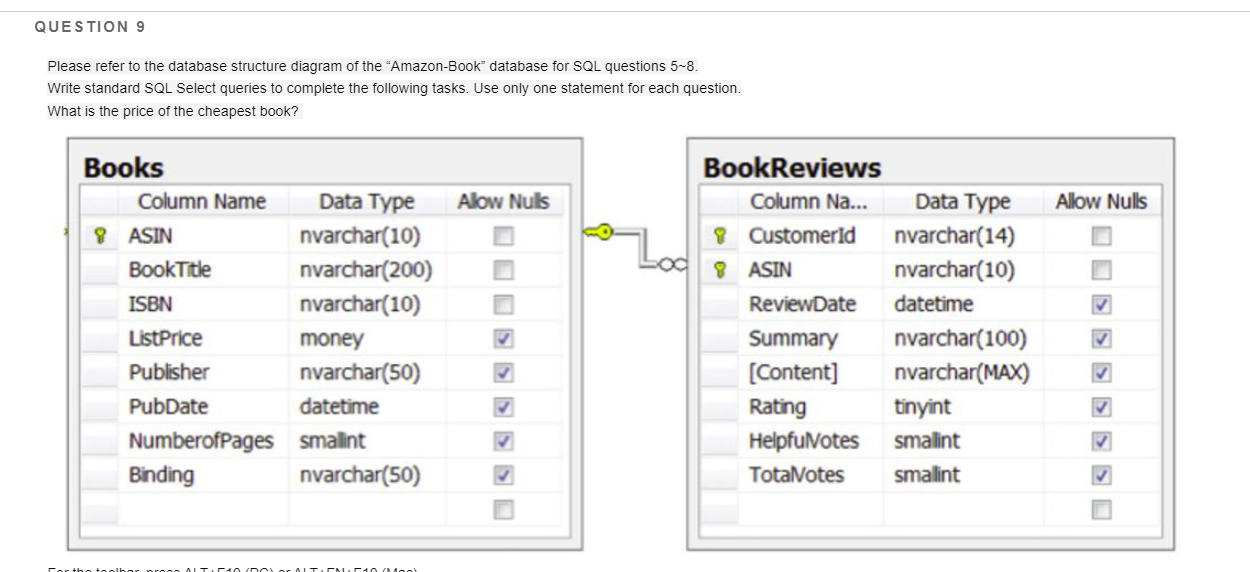The height and width of the screenshot is (572, 1250).
Task: Select the HelpfulVotes column name
Action: 804,441
